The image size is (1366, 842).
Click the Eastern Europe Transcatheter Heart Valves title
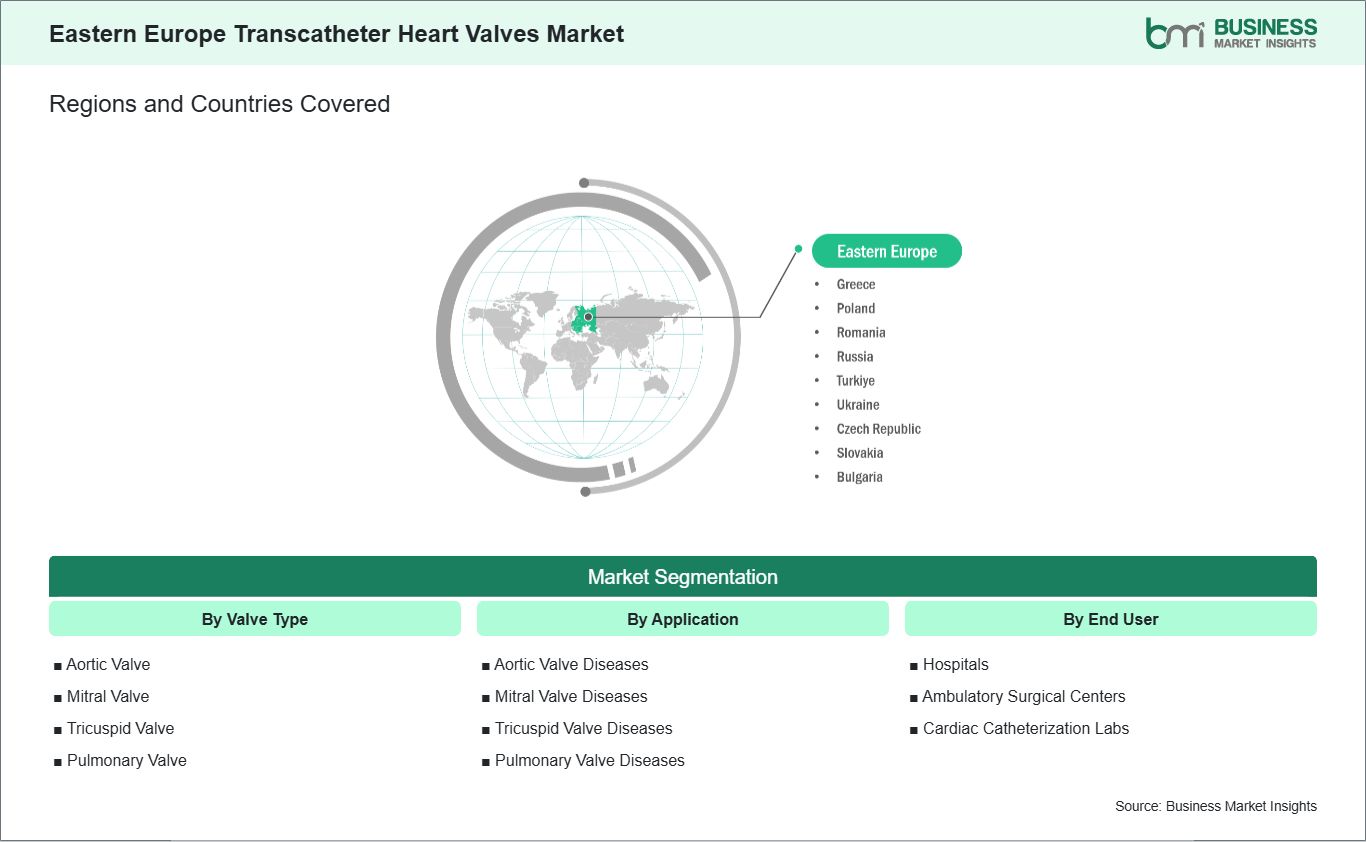337,34
